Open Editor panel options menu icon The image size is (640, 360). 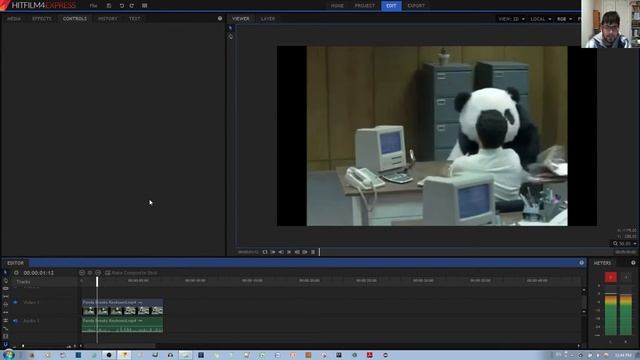coord(582,263)
